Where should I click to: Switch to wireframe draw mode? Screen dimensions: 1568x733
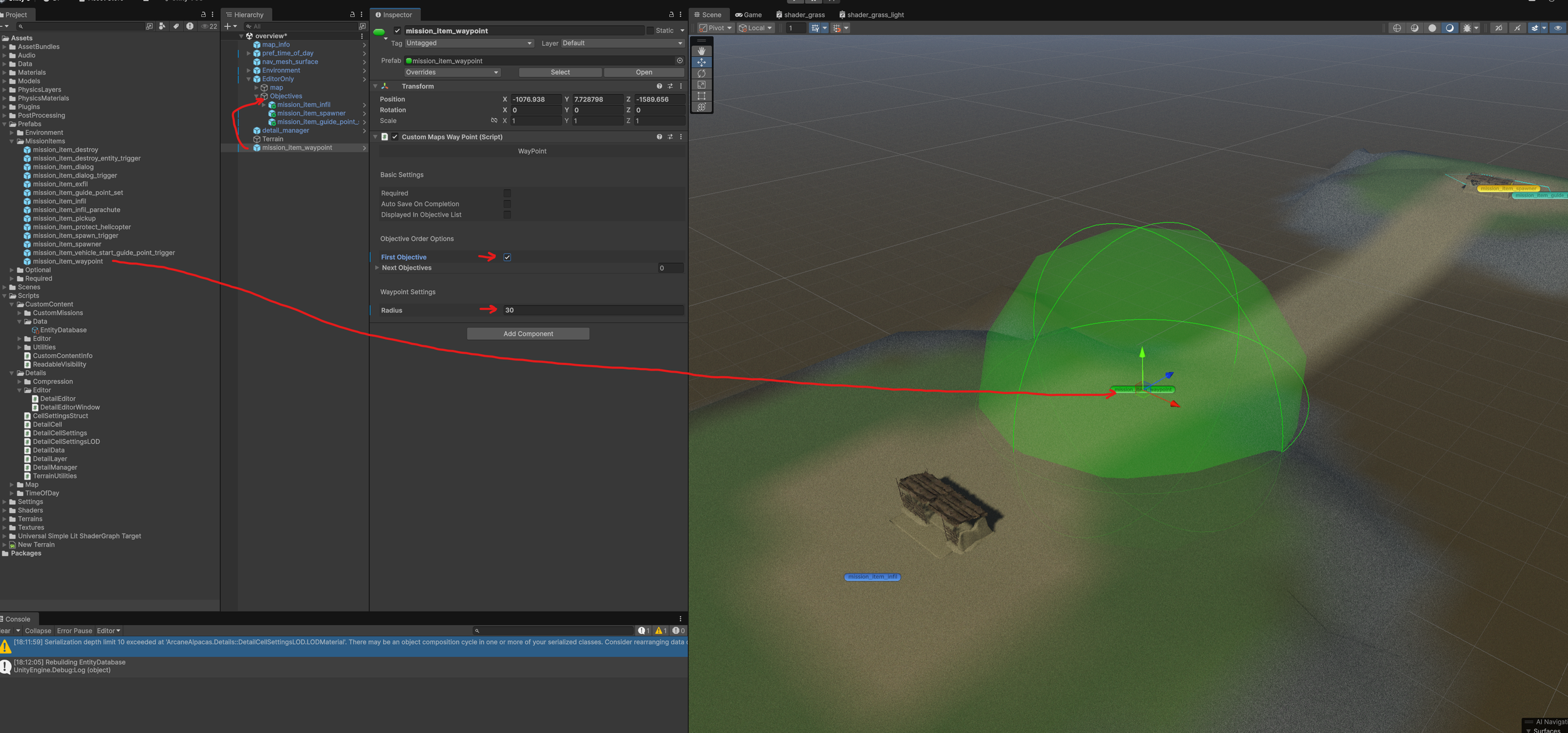pos(1397,28)
